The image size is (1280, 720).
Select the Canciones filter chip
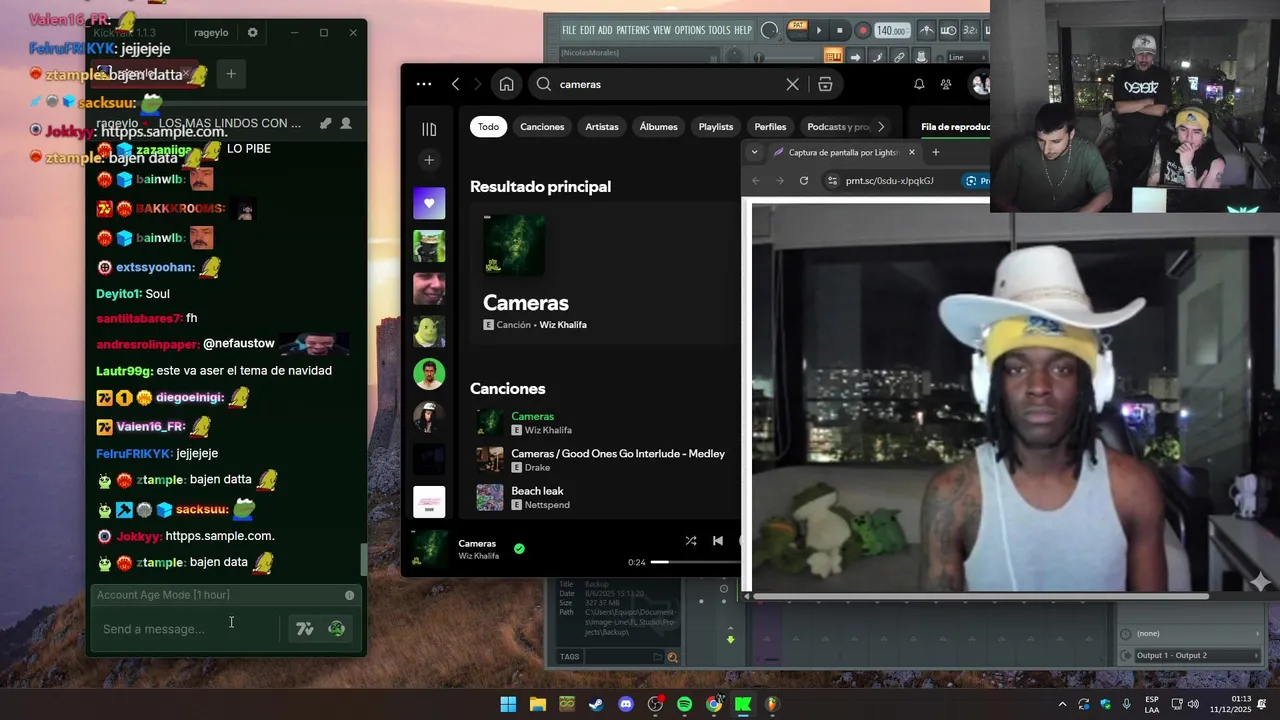click(542, 127)
